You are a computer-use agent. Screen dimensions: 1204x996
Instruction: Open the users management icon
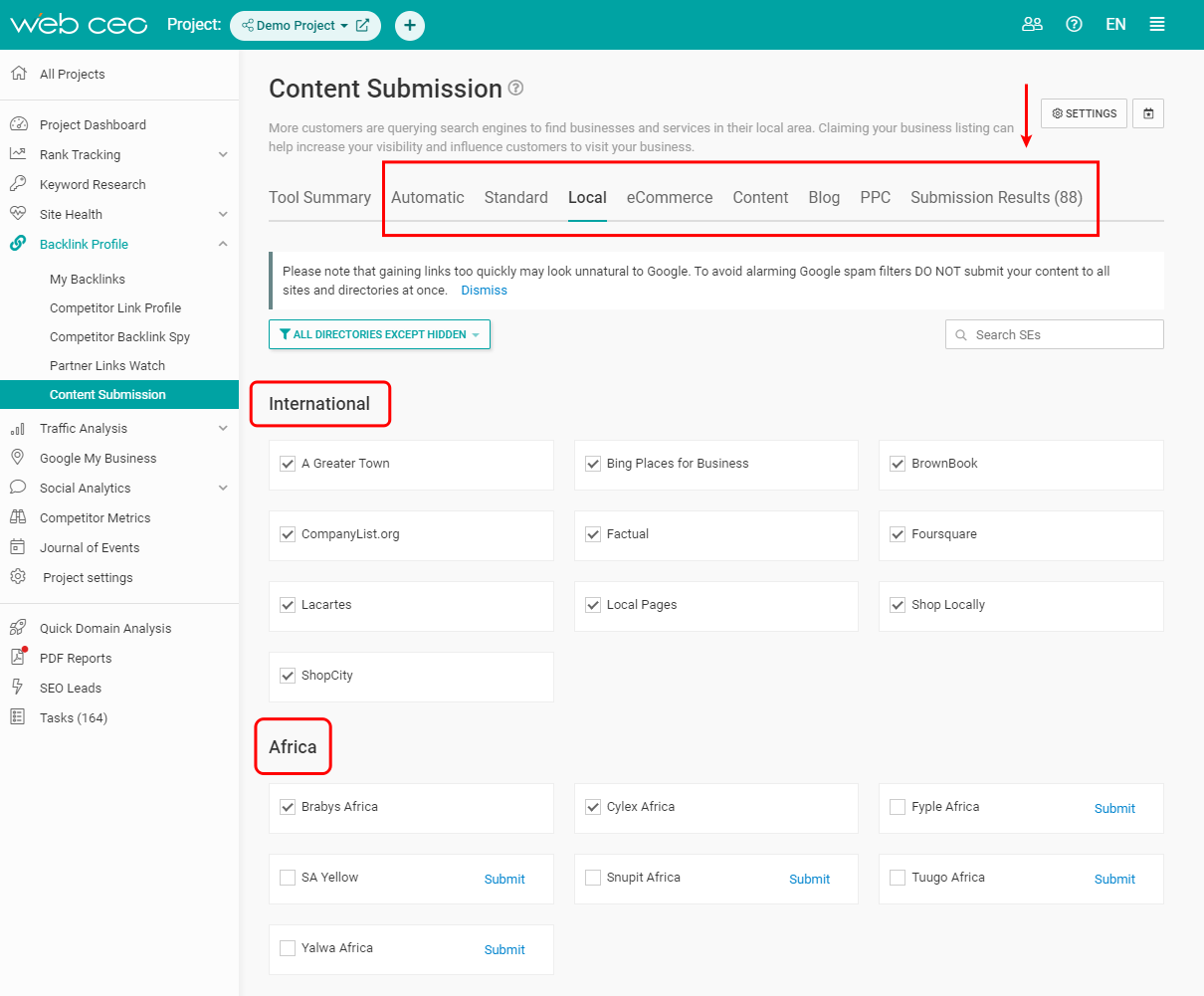tap(1032, 25)
